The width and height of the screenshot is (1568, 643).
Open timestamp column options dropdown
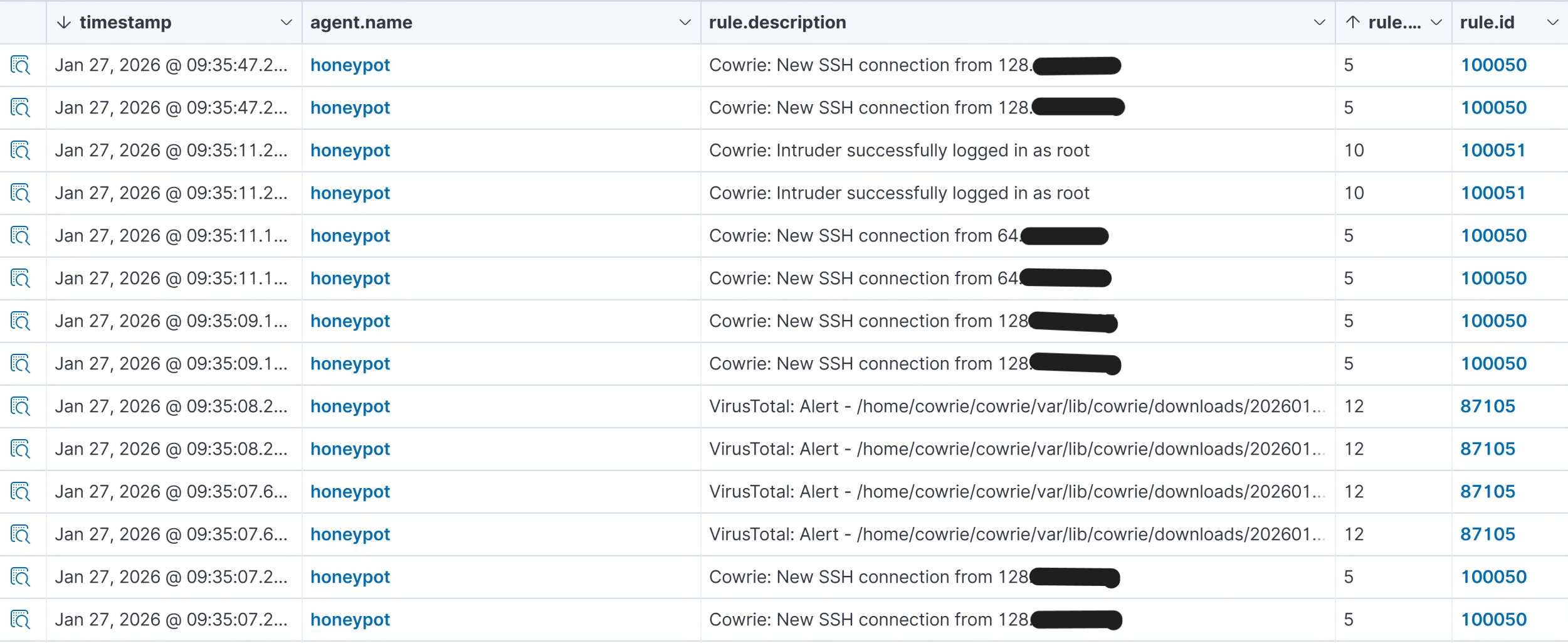(x=286, y=23)
